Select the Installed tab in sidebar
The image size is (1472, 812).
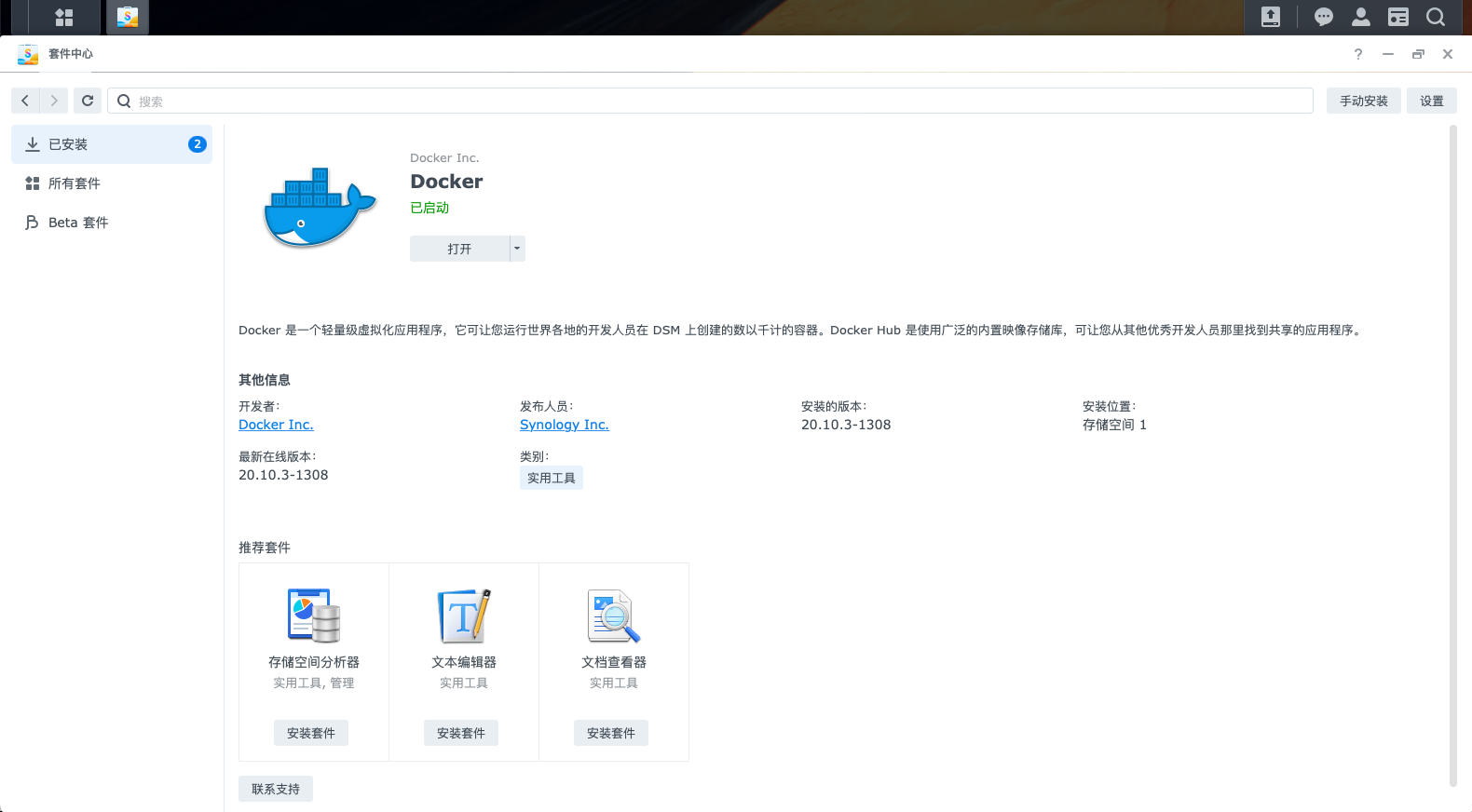tap(112, 144)
